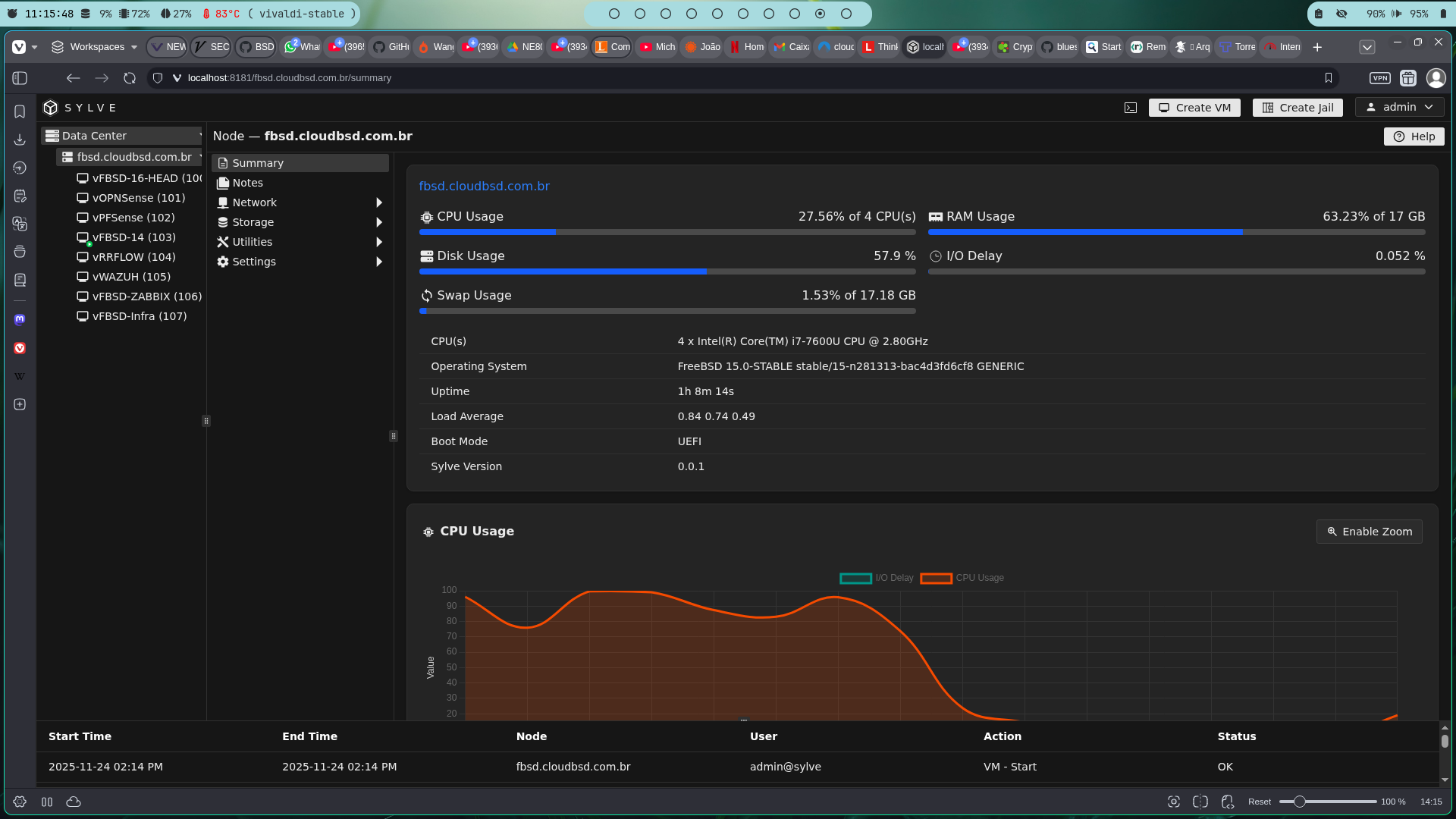Image resolution: width=1456 pixels, height=819 pixels.
Task: Click the Enable Zoom button
Action: (x=1369, y=532)
